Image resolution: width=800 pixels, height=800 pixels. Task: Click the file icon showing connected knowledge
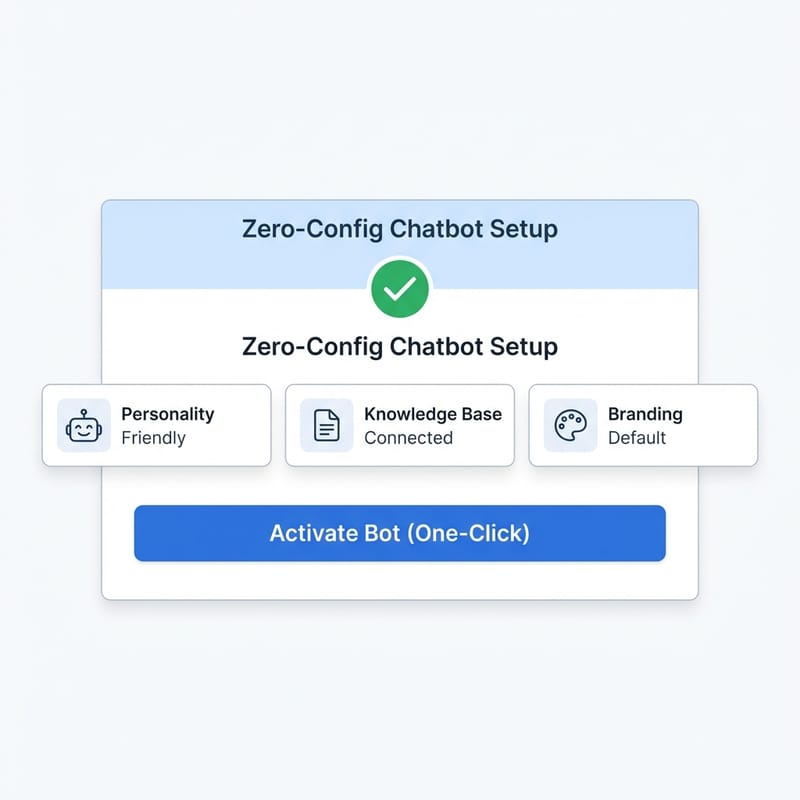[x=326, y=425]
